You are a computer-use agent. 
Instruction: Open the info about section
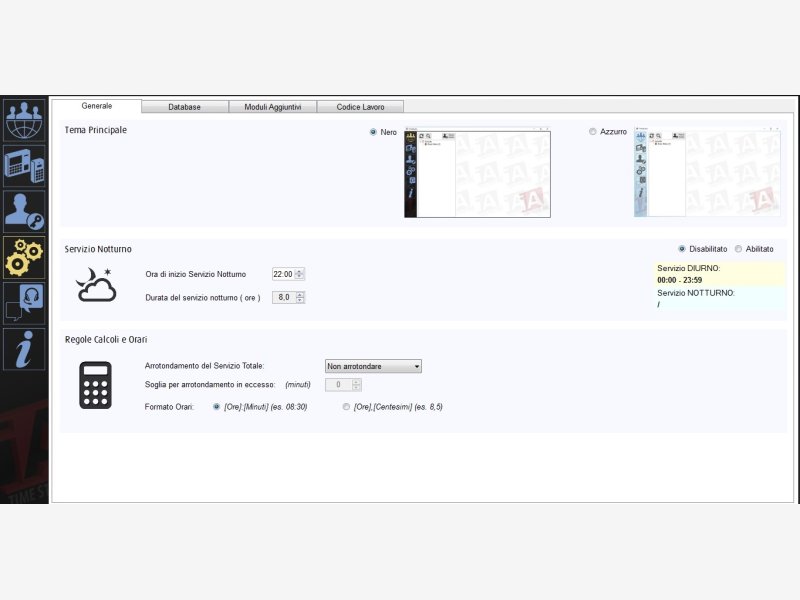click(x=24, y=348)
